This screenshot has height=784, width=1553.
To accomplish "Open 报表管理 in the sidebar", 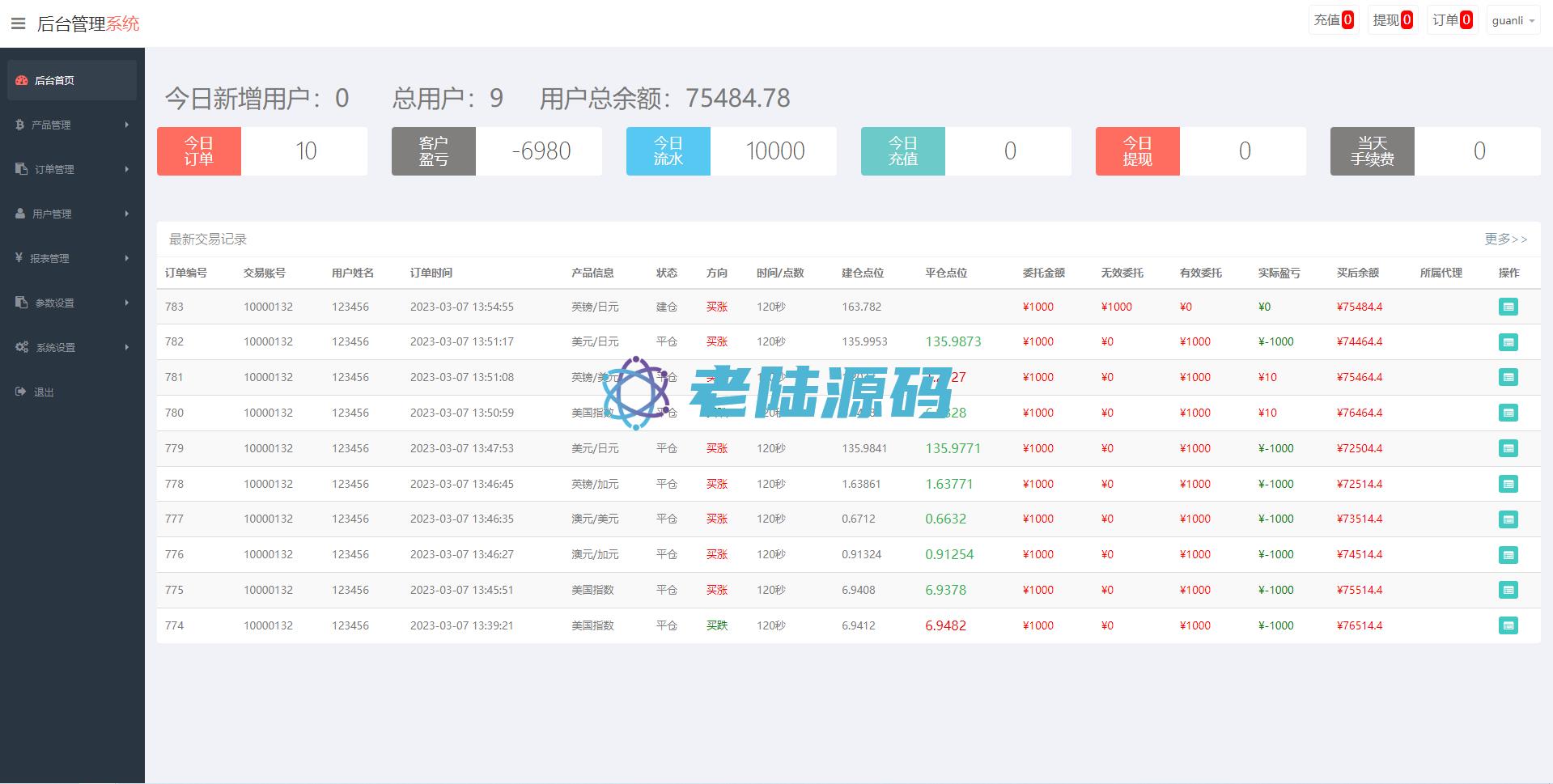I will coord(72,258).
